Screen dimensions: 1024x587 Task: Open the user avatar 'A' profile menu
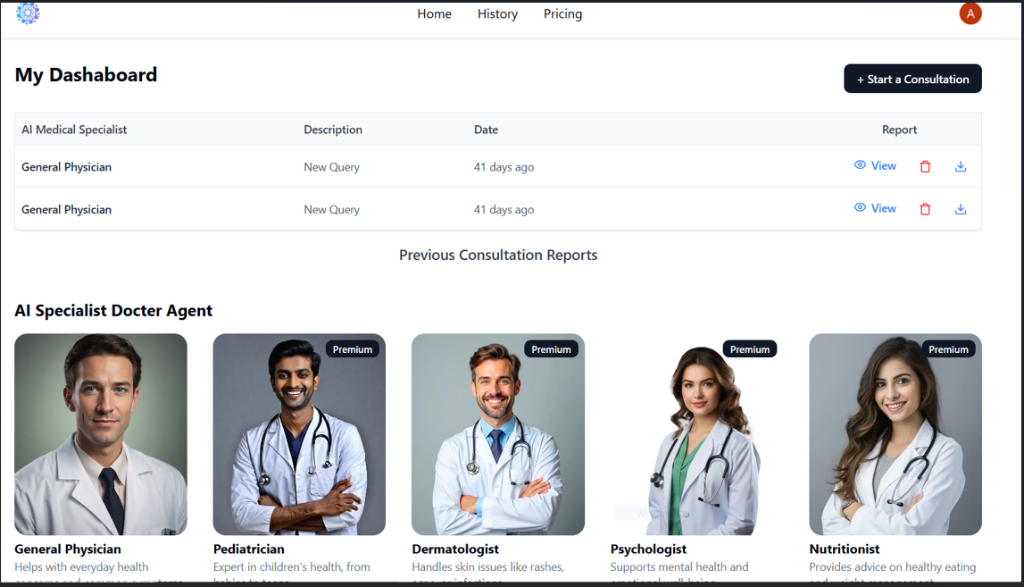pyautogui.click(x=970, y=14)
